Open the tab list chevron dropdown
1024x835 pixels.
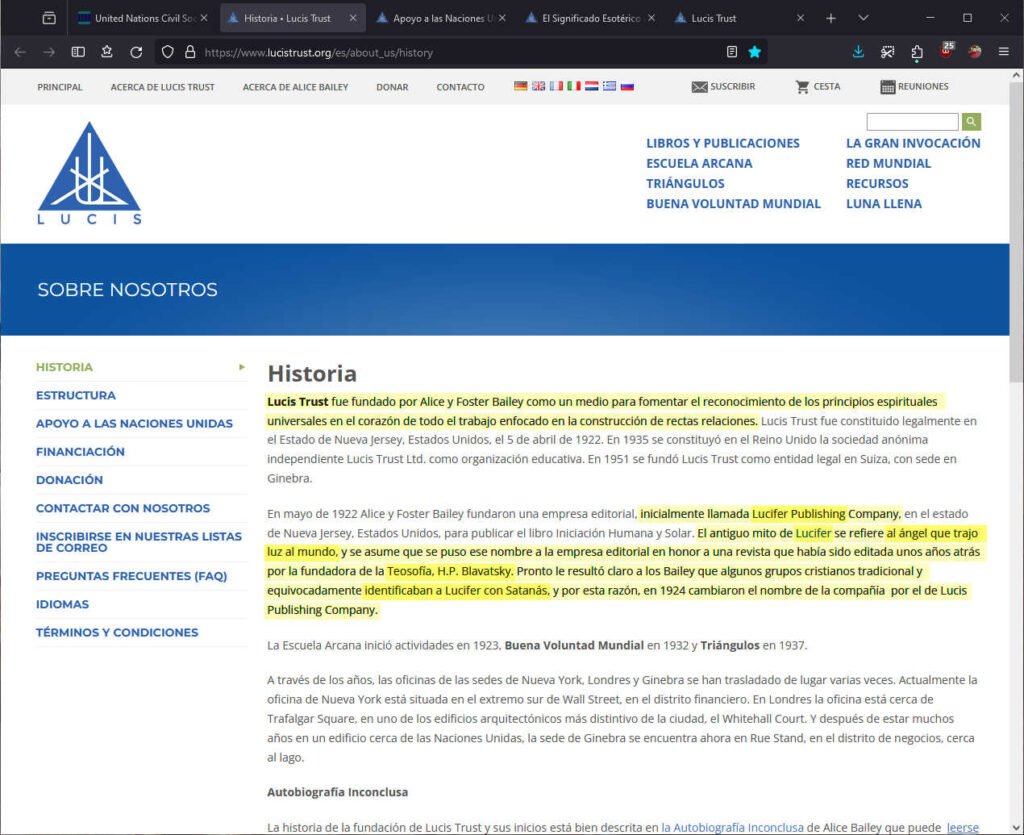click(x=862, y=18)
